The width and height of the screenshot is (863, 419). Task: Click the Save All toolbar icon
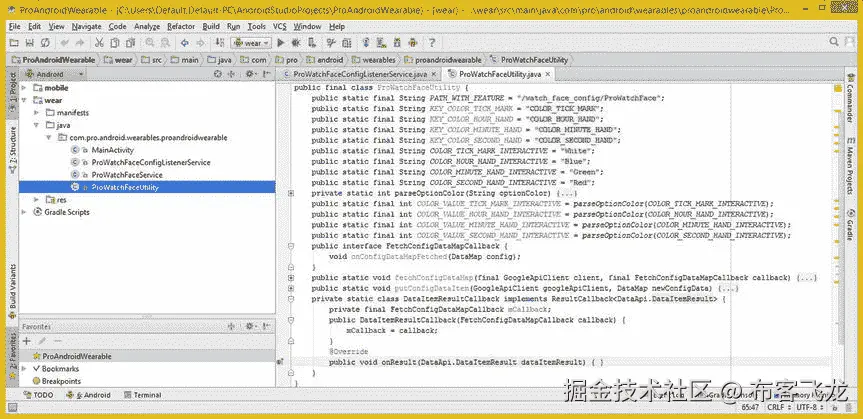tap(30, 42)
